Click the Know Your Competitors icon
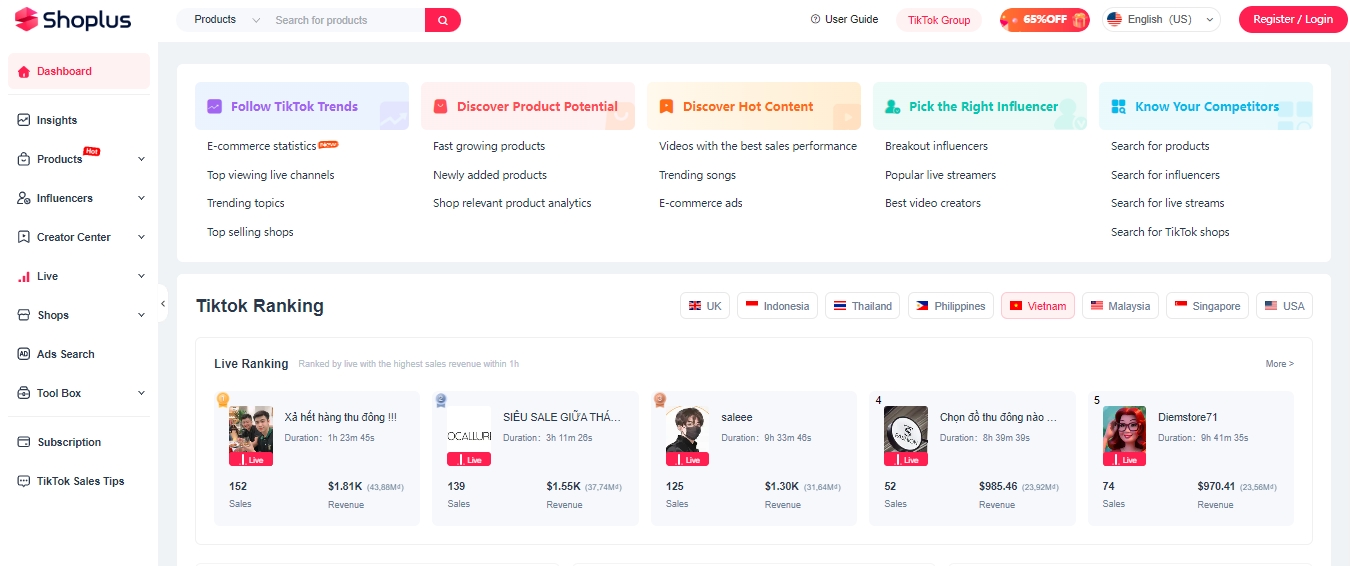Viewport: 1350px width, 566px height. (x=1118, y=106)
